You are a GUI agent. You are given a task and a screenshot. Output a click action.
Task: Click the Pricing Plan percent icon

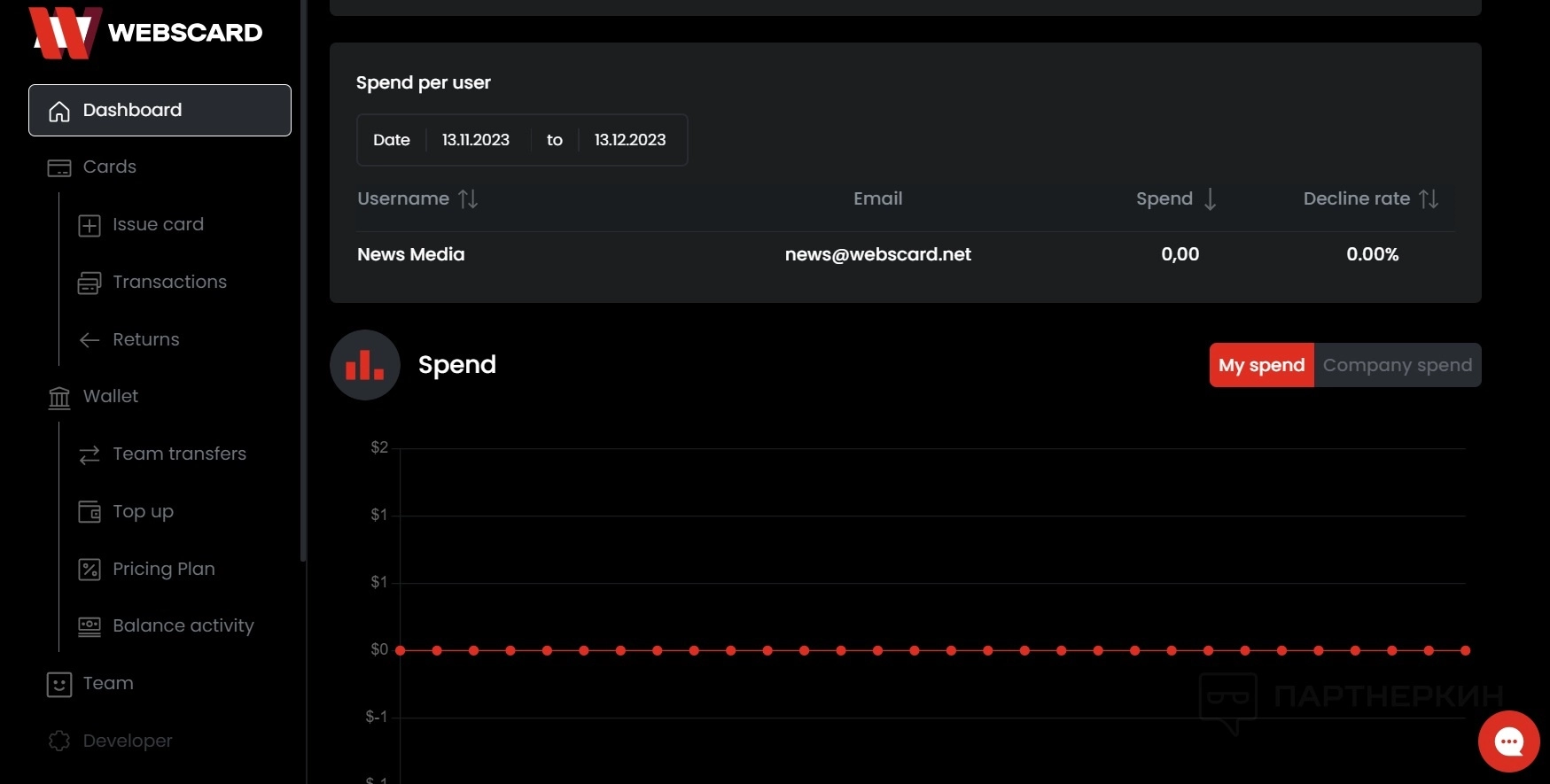90,570
